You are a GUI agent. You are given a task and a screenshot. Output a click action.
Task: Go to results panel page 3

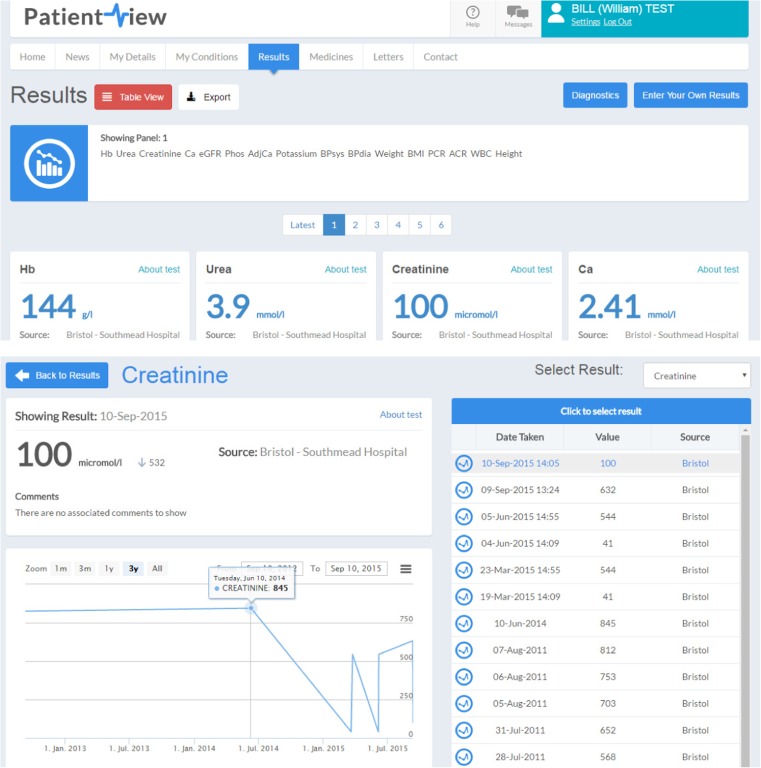376,225
